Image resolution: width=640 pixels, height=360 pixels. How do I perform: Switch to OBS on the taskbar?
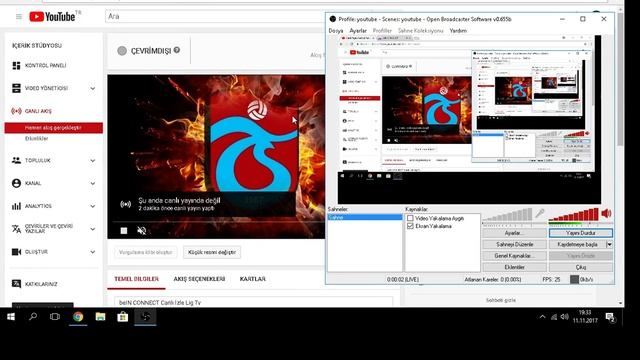145,317
